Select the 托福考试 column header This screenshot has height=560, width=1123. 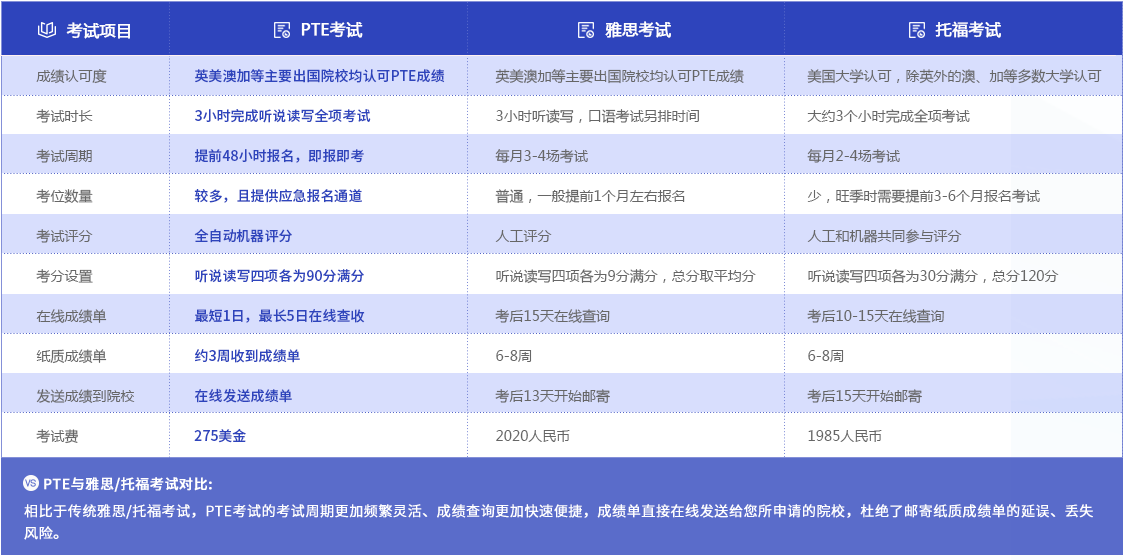964,30
